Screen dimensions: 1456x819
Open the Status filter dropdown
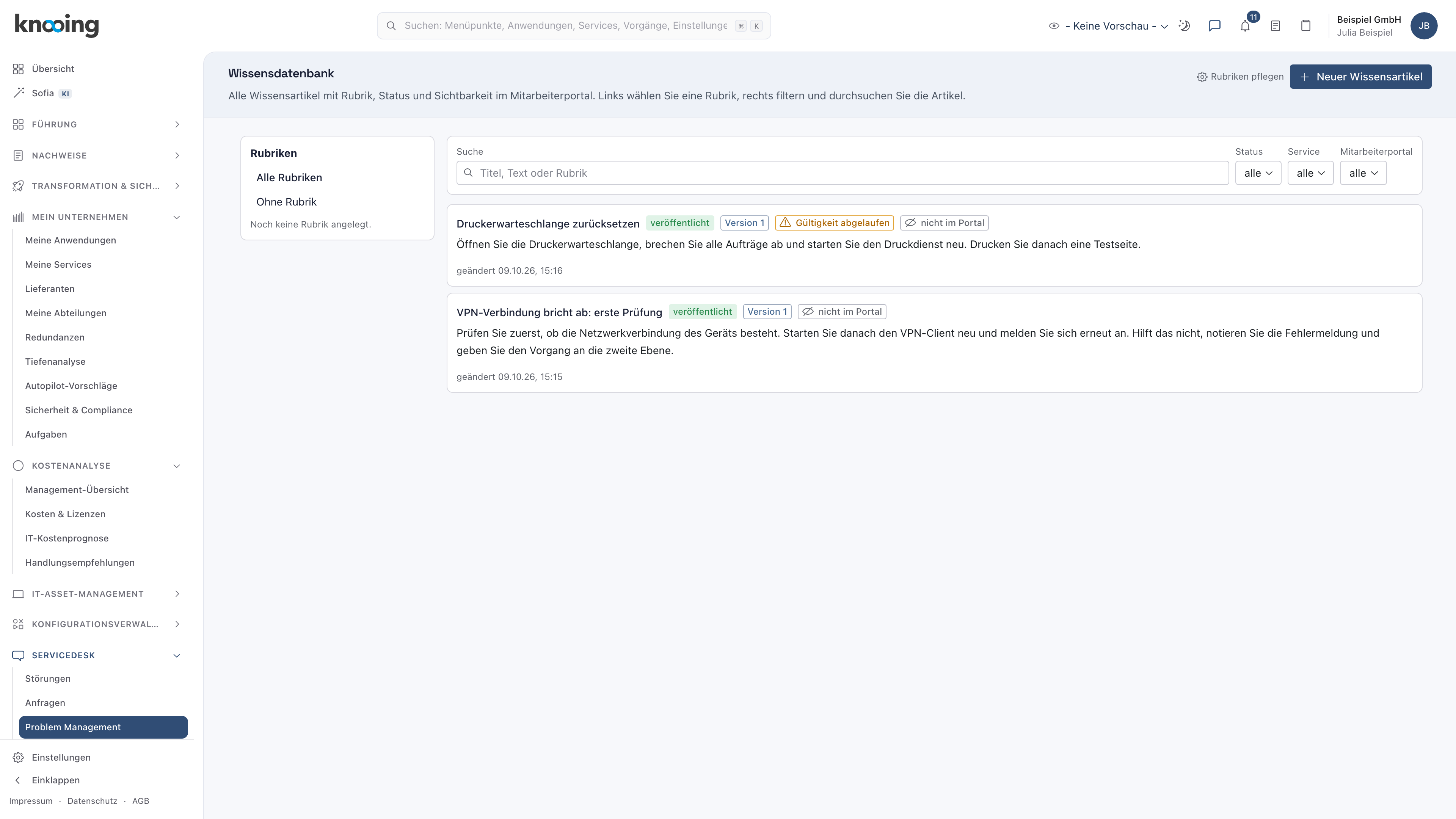coord(1258,173)
